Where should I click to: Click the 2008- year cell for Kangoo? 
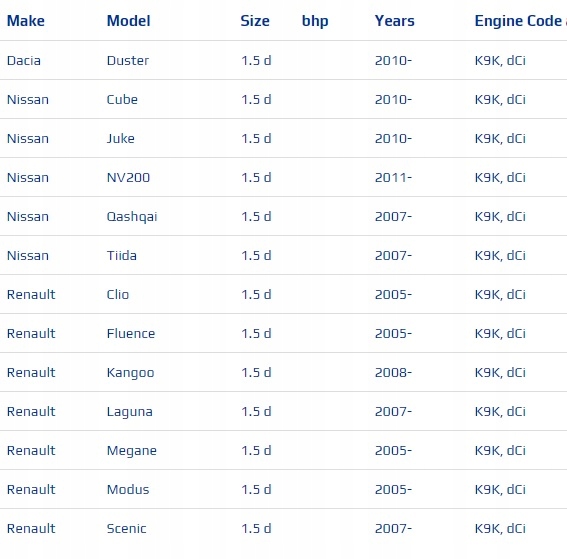pos(393,372)
